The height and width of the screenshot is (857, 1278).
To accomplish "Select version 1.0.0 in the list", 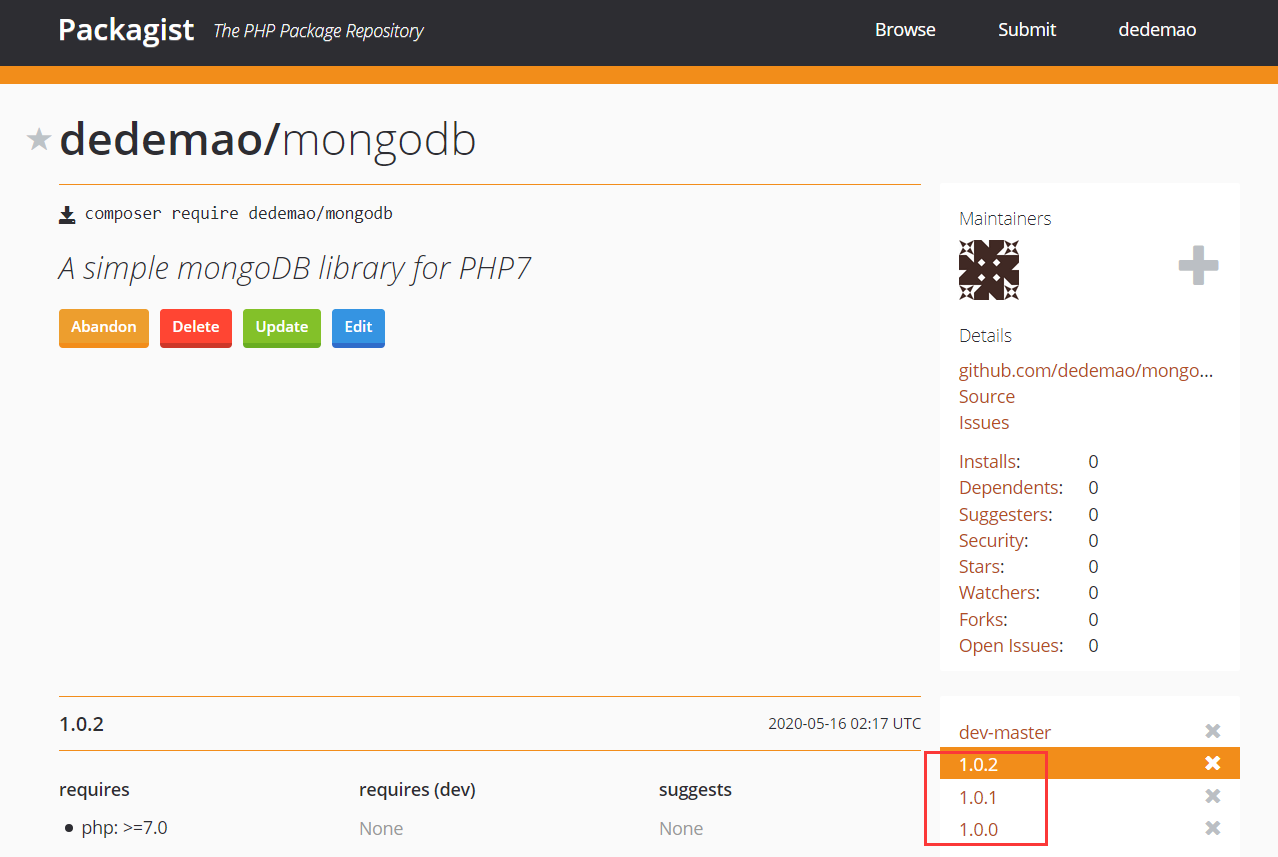I will (978, 830).
